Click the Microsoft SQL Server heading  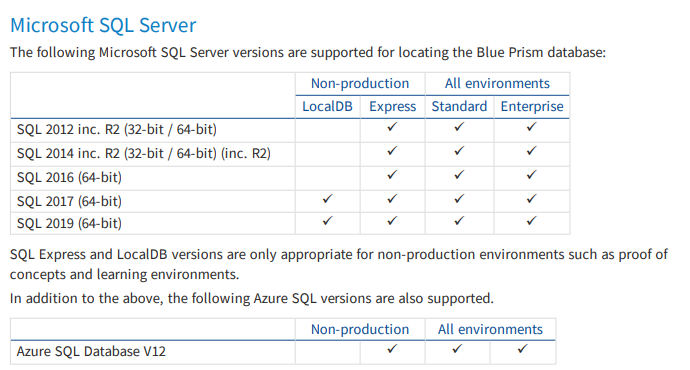(x=103, y=25)
